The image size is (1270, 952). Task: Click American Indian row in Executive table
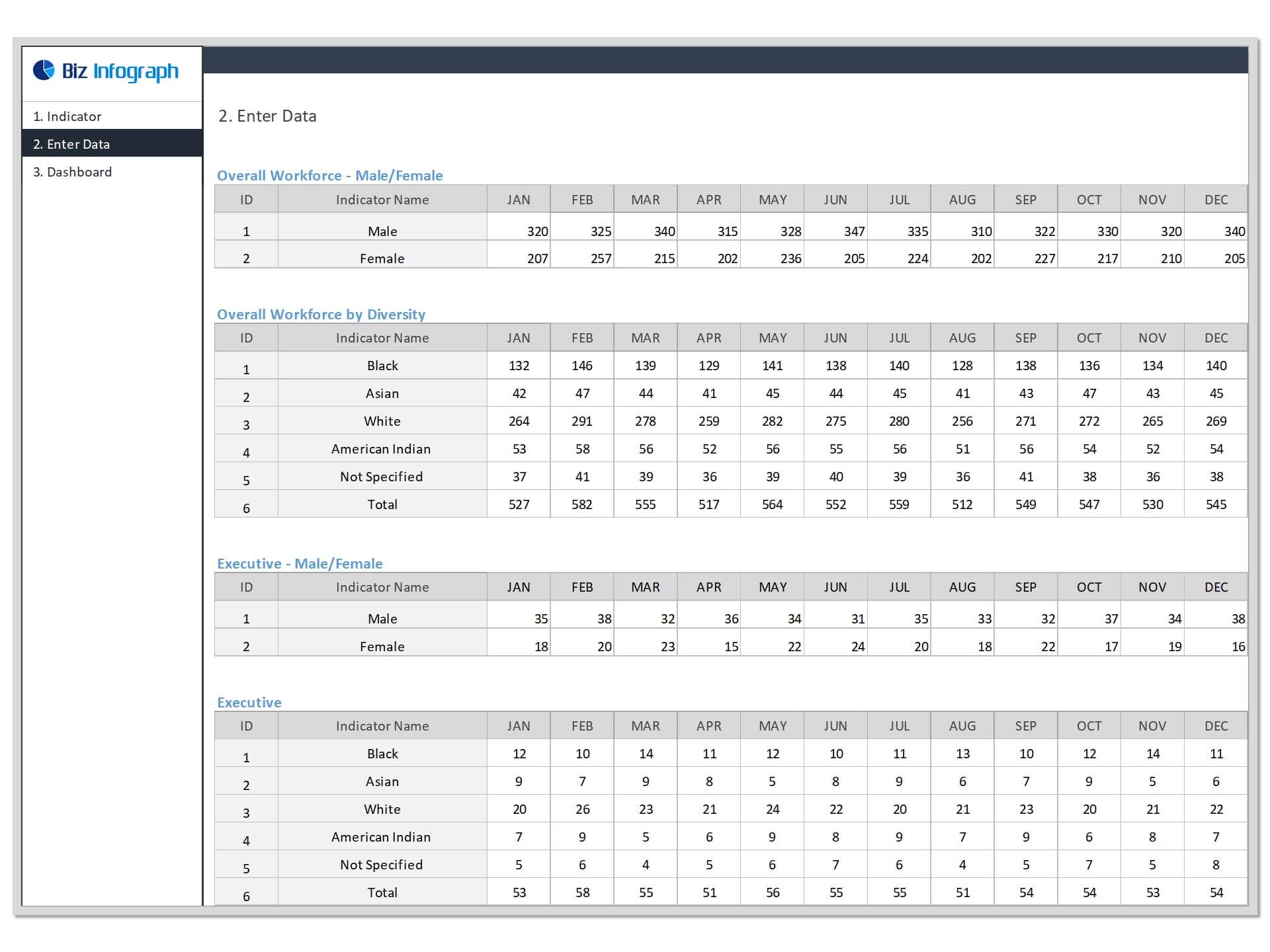(x=381, y=836)
